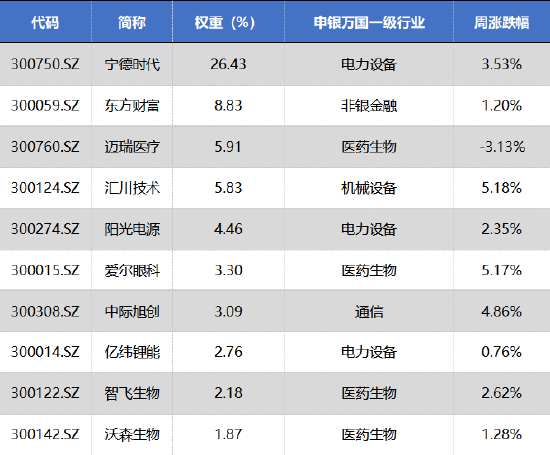Click the -3.13% weekly change cell
Viewport: 550px width, 455px height.
pyautogui.click(x=502, y=147)
